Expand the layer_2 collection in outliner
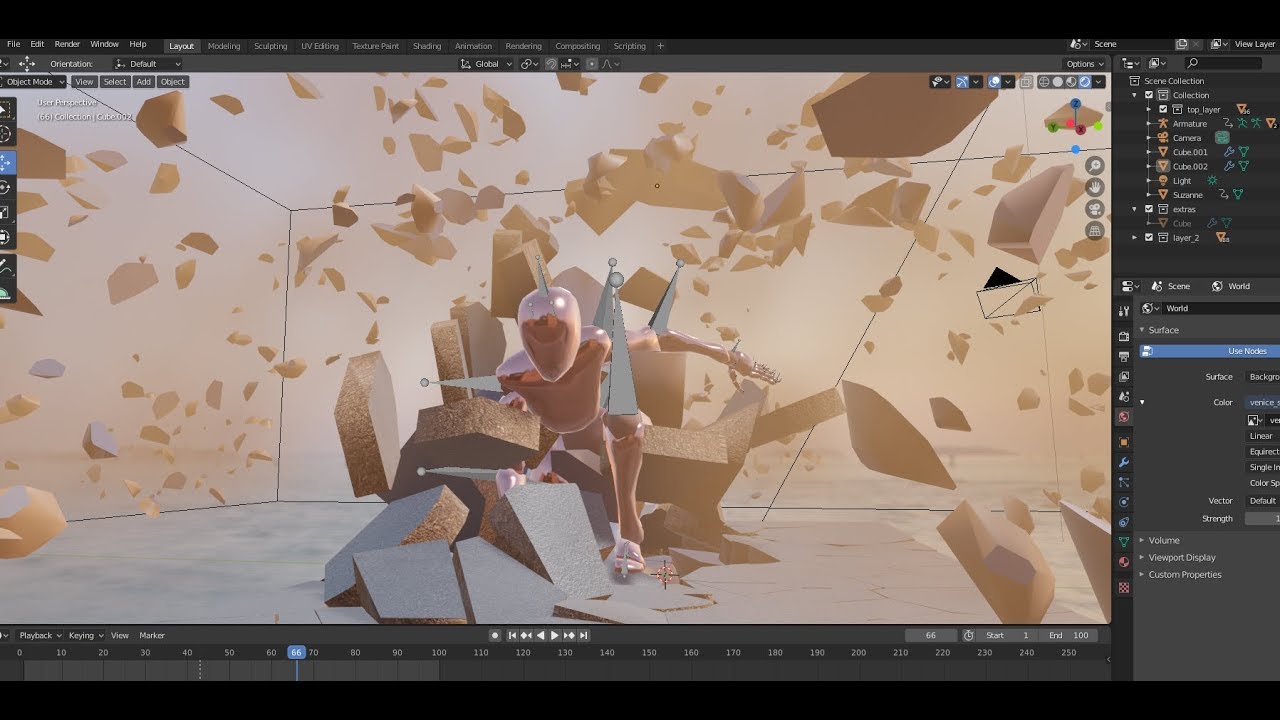Viewport: 1280px width, 720px height. pos(1135,238)
